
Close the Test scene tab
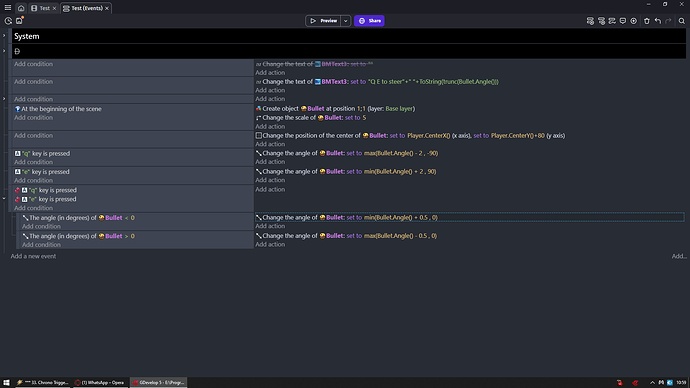point(55,8)
